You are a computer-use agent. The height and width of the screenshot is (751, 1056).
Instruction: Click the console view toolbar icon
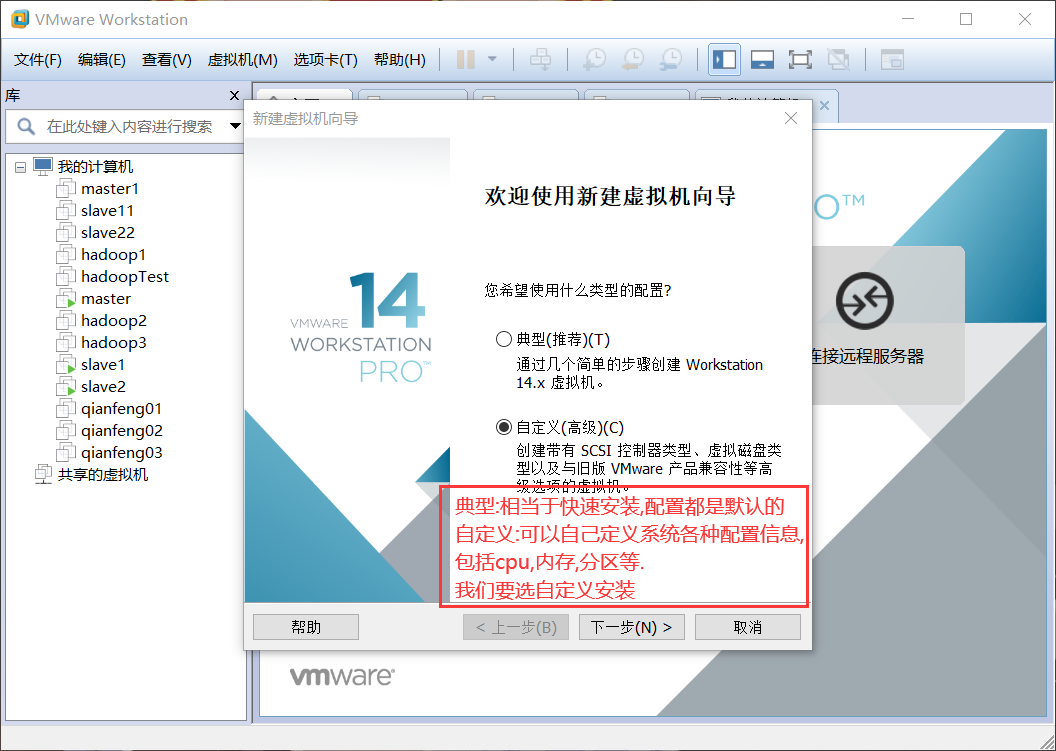click(892, 59)
